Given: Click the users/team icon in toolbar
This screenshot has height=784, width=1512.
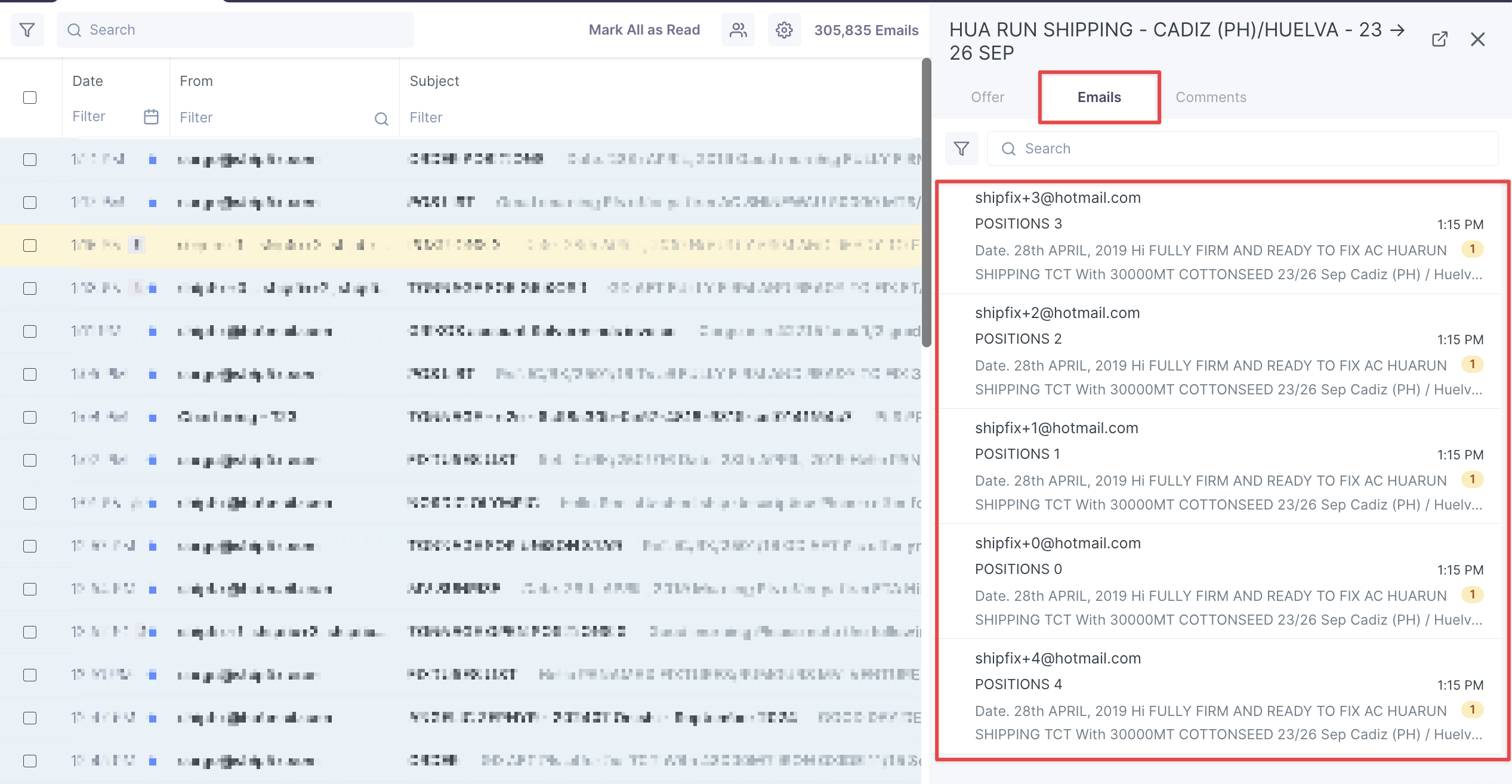Looking at the screenshot, I should 738,30.
